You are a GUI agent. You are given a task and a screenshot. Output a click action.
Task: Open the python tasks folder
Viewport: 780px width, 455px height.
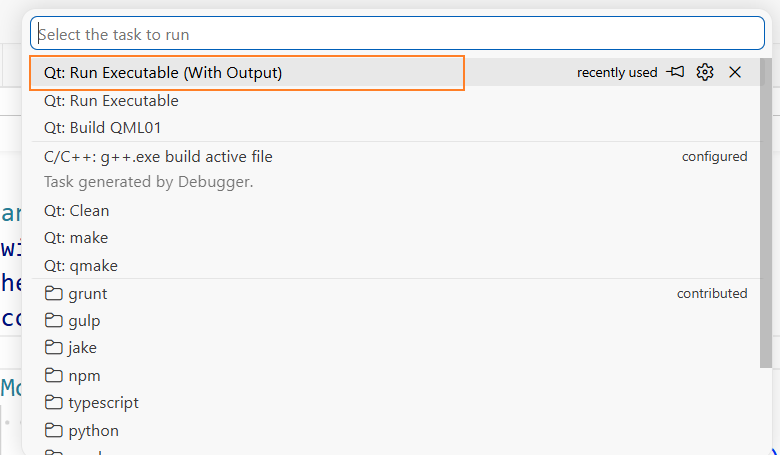pos(395,430)
